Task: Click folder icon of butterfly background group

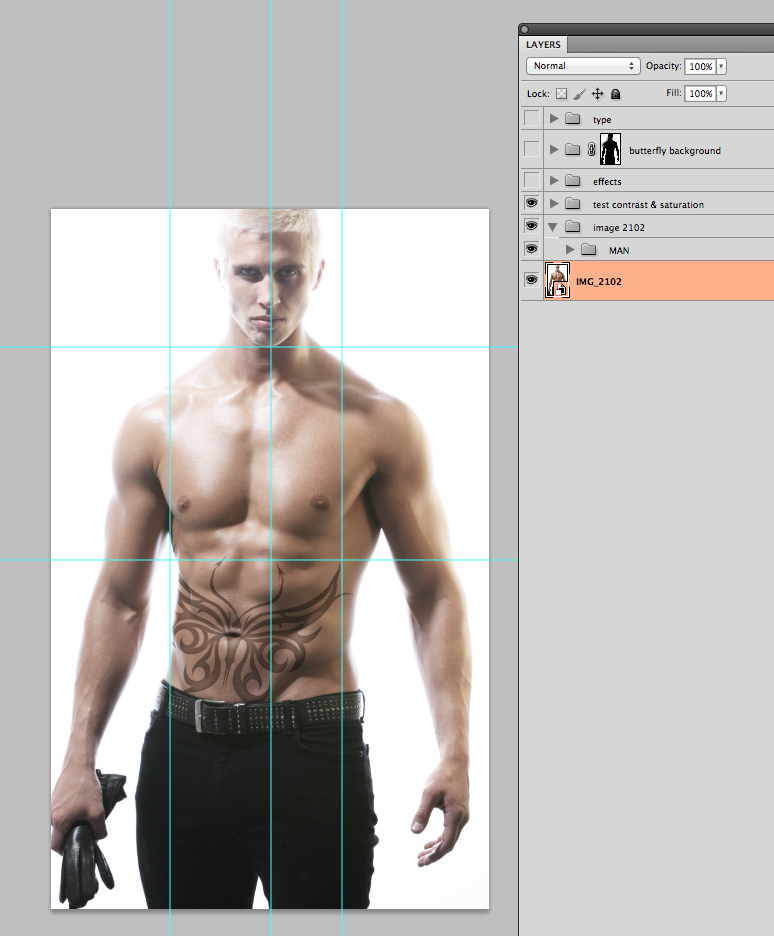Action: 573,149
